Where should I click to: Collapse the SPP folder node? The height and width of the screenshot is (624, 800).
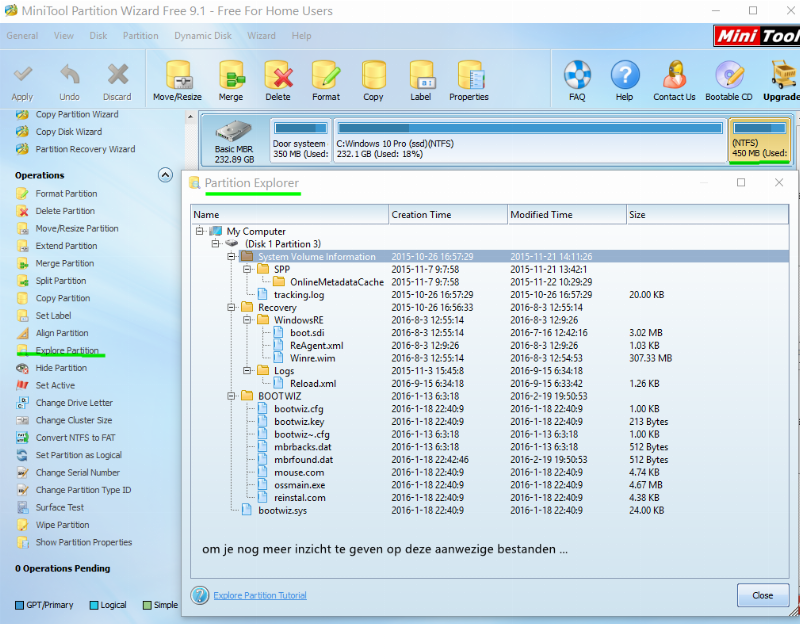[x=247, y=269]
